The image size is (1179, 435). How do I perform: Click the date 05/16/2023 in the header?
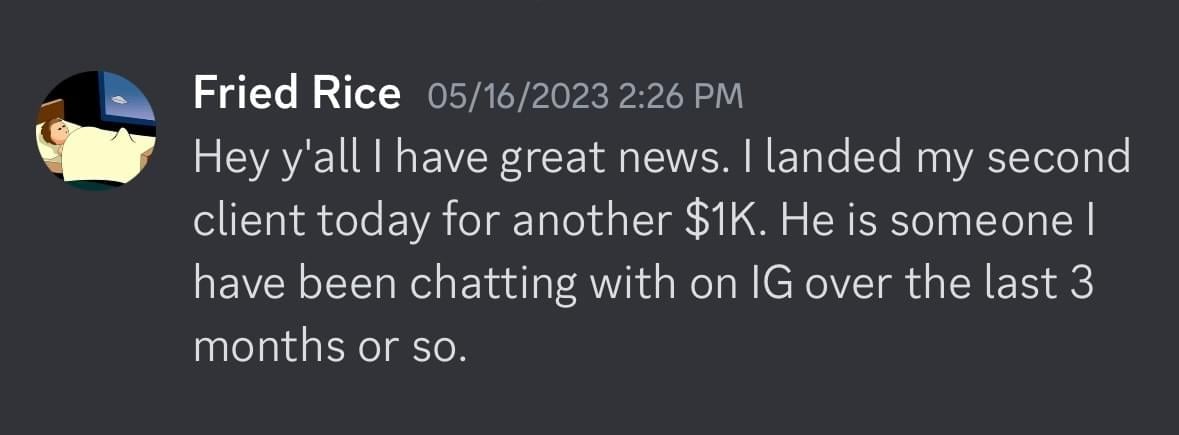coord(517,96)
